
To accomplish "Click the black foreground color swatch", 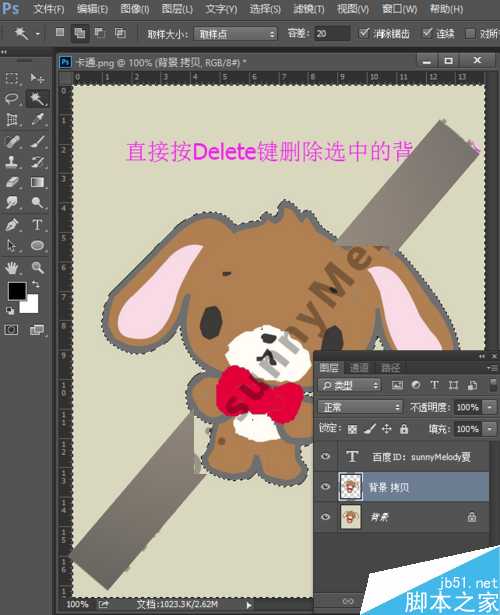I will coord(16,291).
